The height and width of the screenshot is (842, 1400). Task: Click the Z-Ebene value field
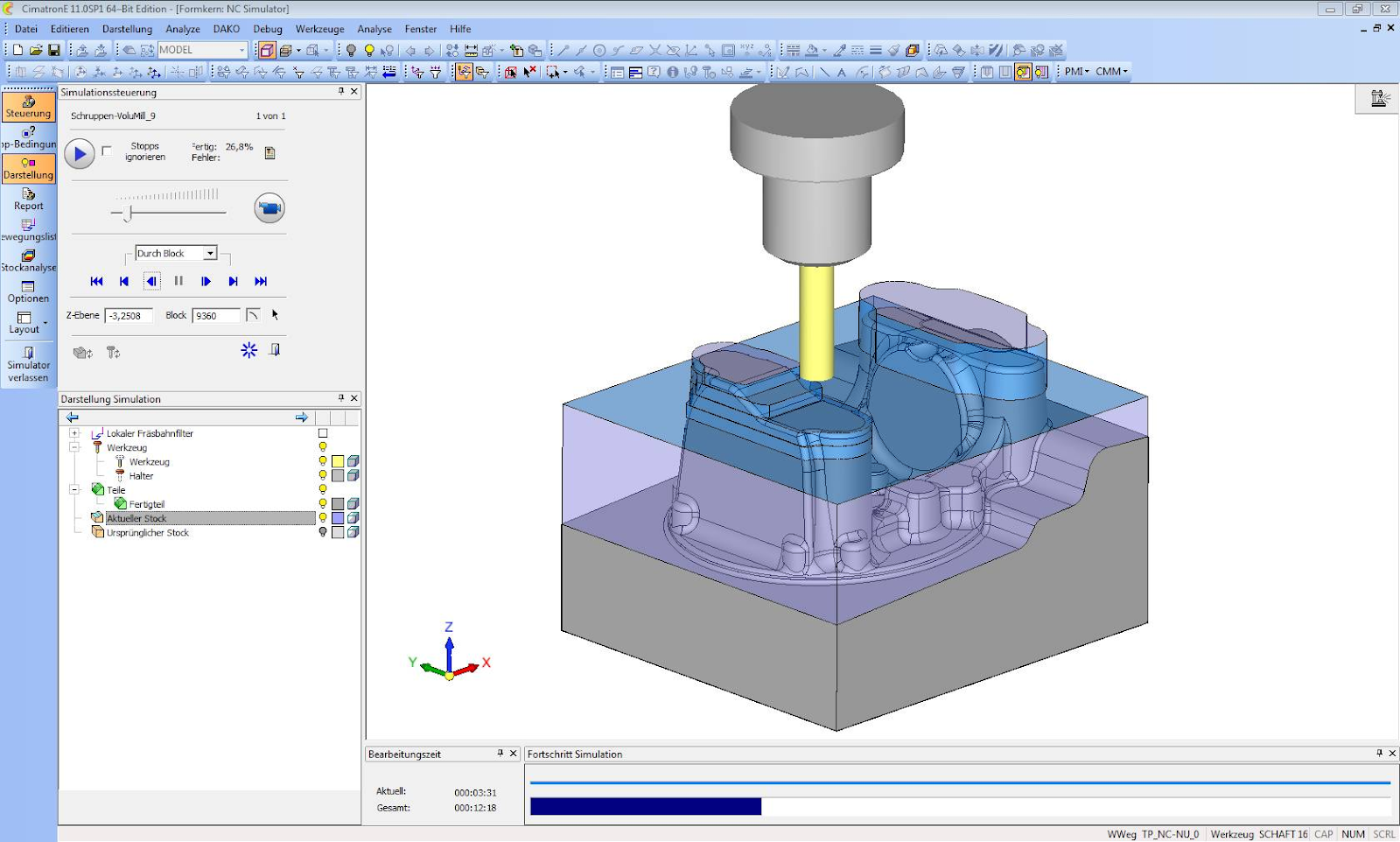129,316
